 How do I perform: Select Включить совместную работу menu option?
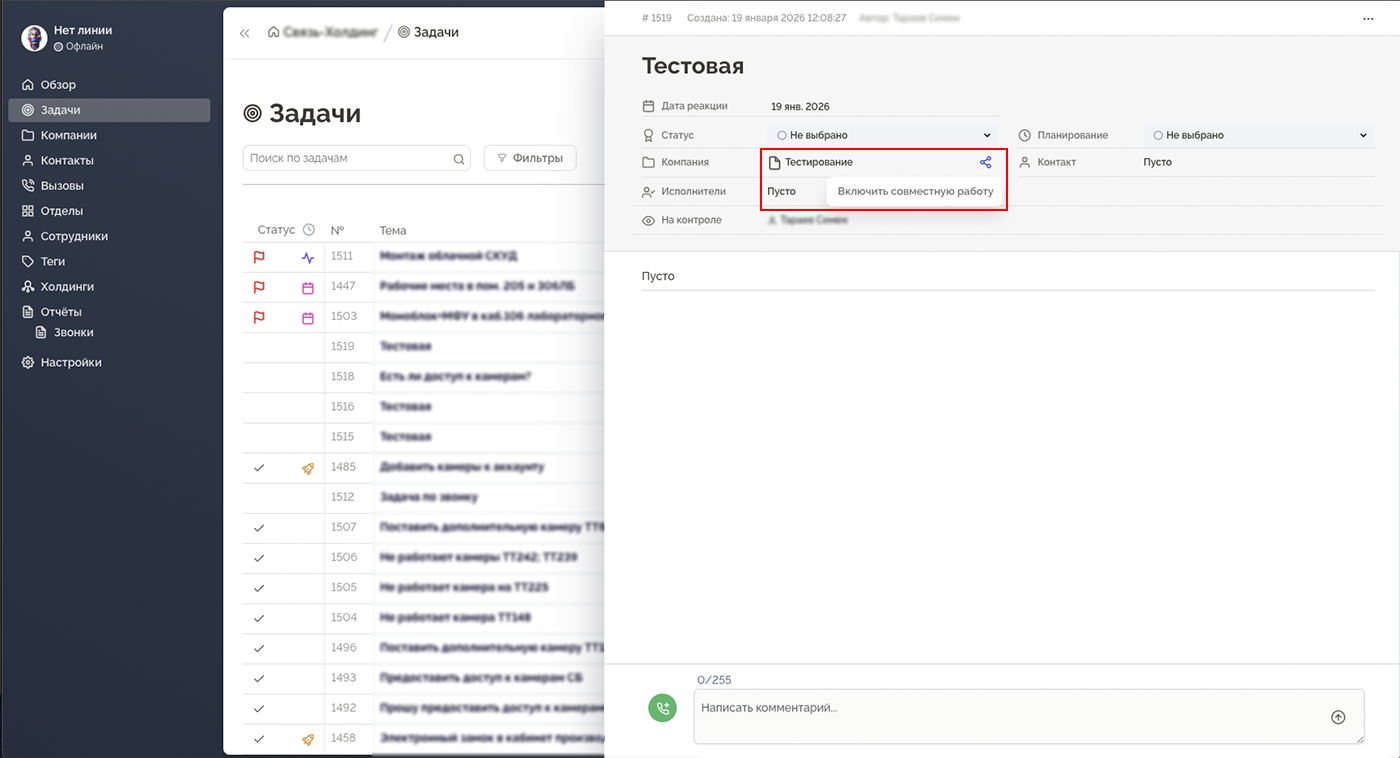click(915, 191)
